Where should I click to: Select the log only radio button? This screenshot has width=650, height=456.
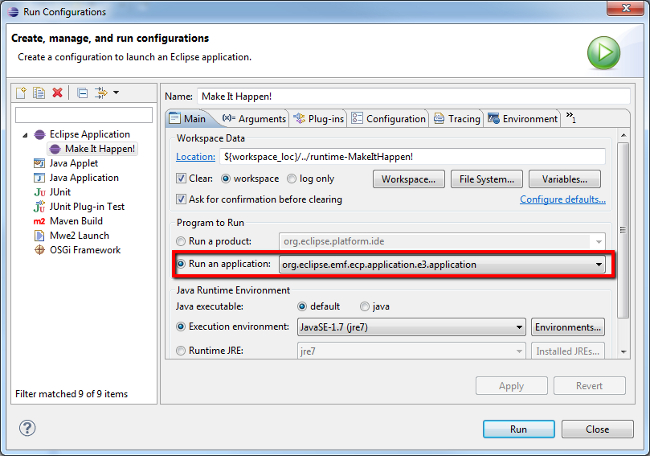[292, 179]
